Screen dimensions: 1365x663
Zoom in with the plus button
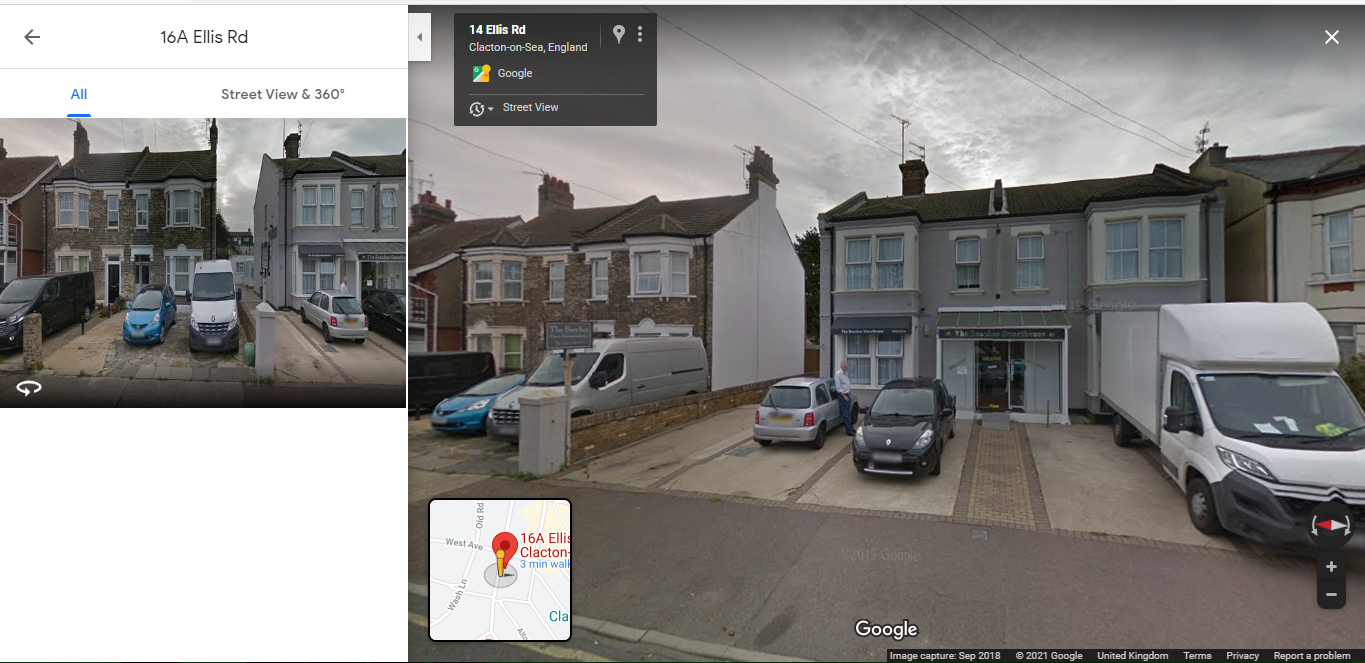coord(1331,567)
